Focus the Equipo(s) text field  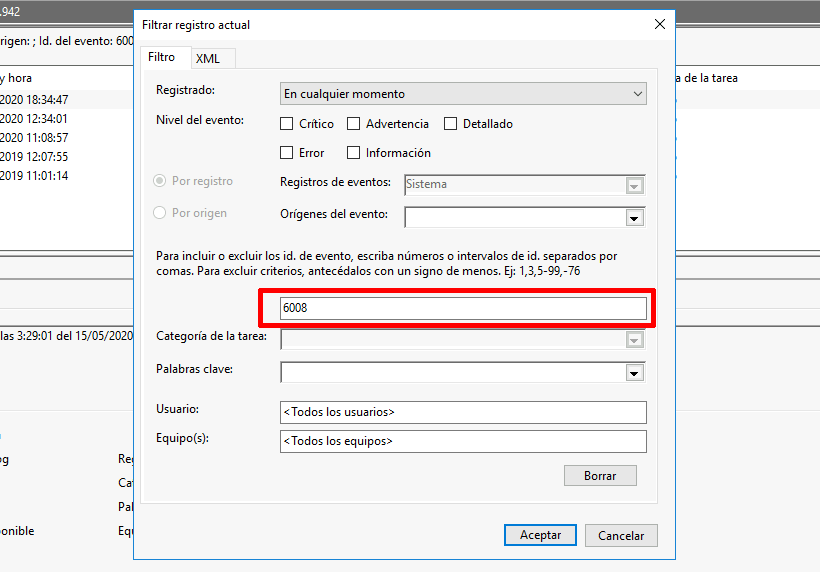click(463, 441)
